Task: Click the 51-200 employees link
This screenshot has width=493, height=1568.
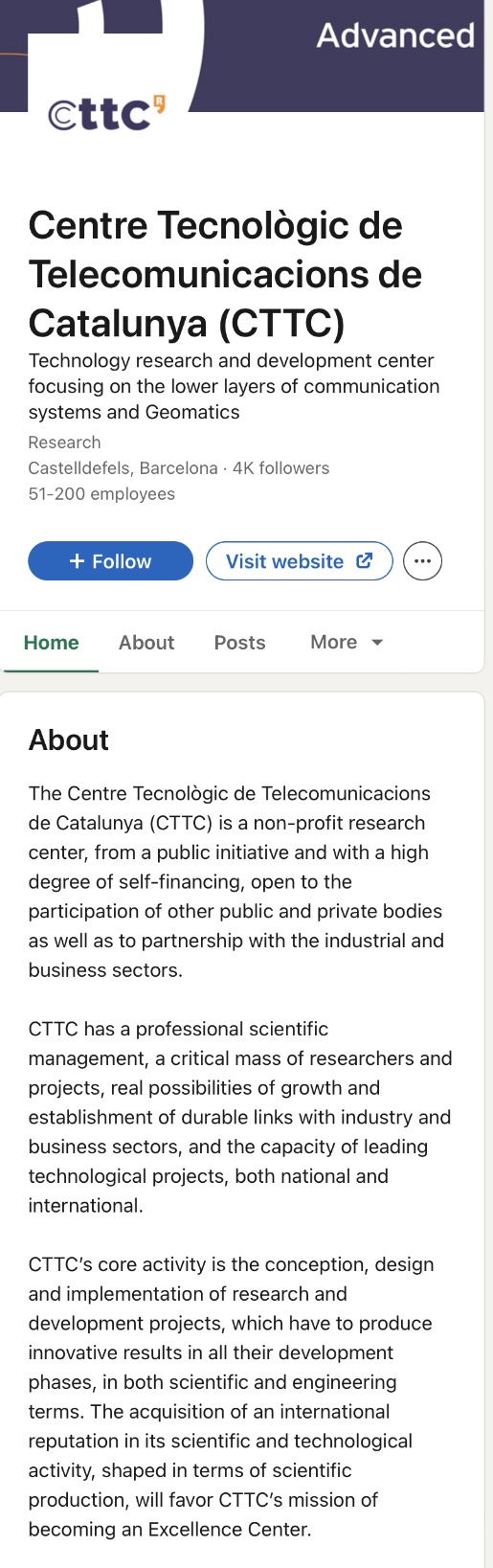Action: click(x=101, y=494)
